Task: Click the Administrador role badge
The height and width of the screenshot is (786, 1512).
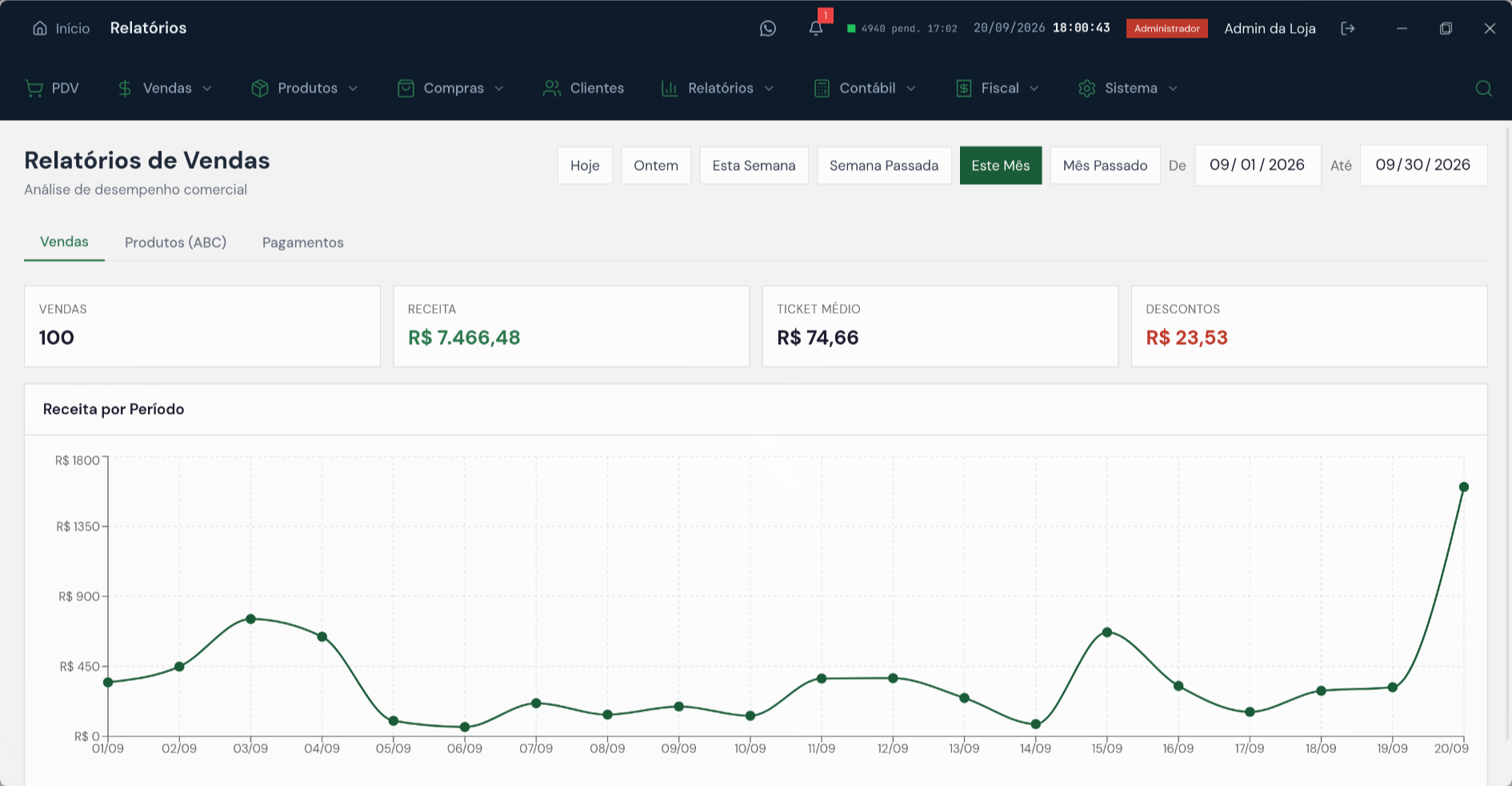Action: tap(1167, 29)
